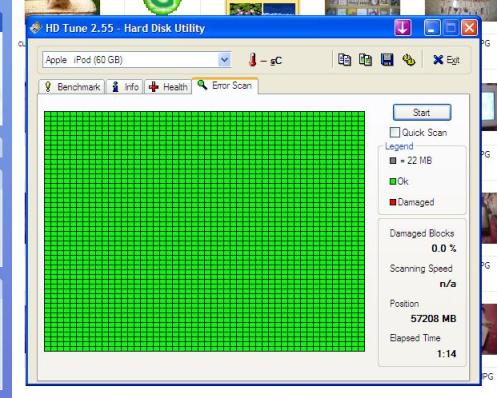
Task: Click the green Ok legend swatch
Action: (393, 181)
